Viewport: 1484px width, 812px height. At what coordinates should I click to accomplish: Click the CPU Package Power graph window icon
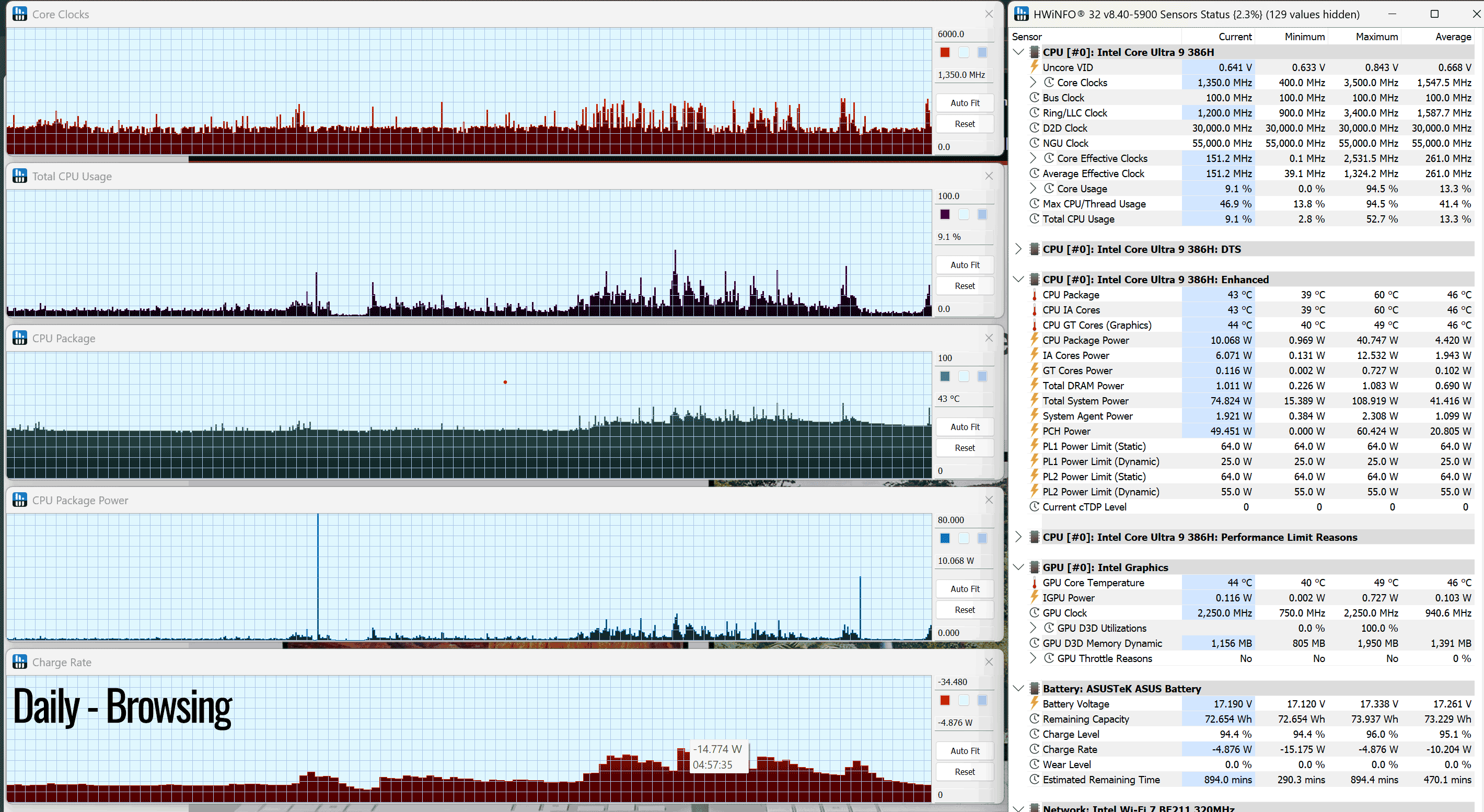pyautogui.click(x=19, y=501)
